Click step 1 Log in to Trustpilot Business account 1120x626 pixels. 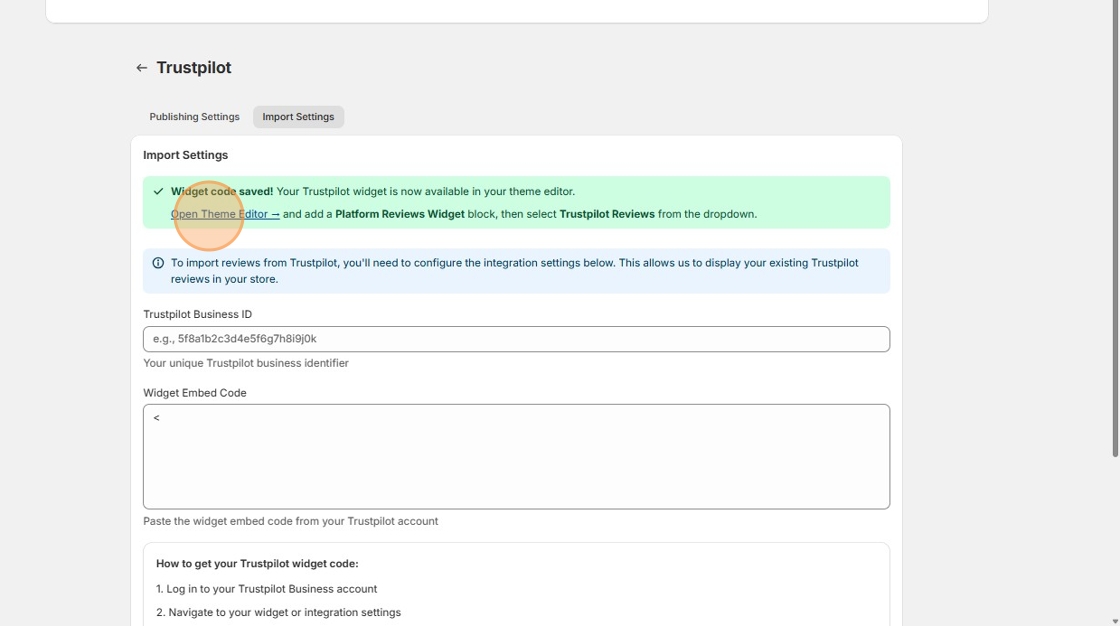266,589
